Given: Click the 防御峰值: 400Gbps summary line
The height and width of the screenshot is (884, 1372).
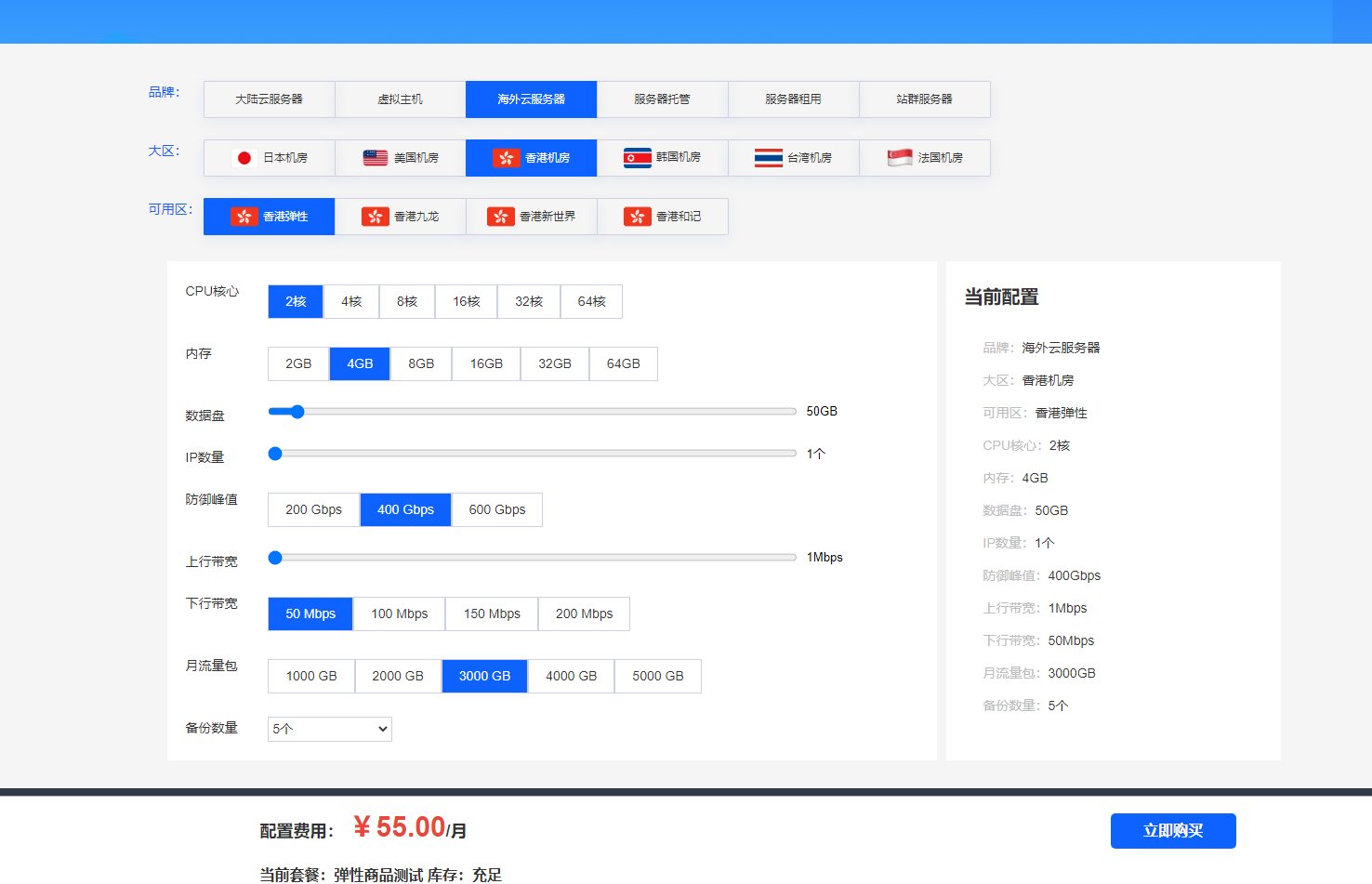Looking at the screenshot, I should pos(1042,576).
